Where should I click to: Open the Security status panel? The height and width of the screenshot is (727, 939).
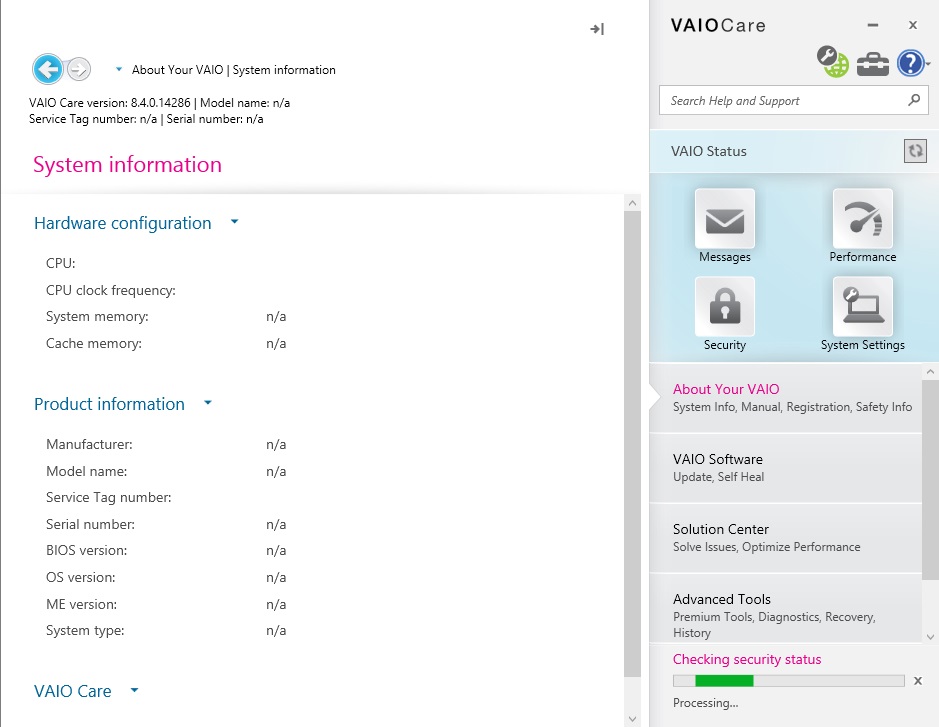coord(724,308)
